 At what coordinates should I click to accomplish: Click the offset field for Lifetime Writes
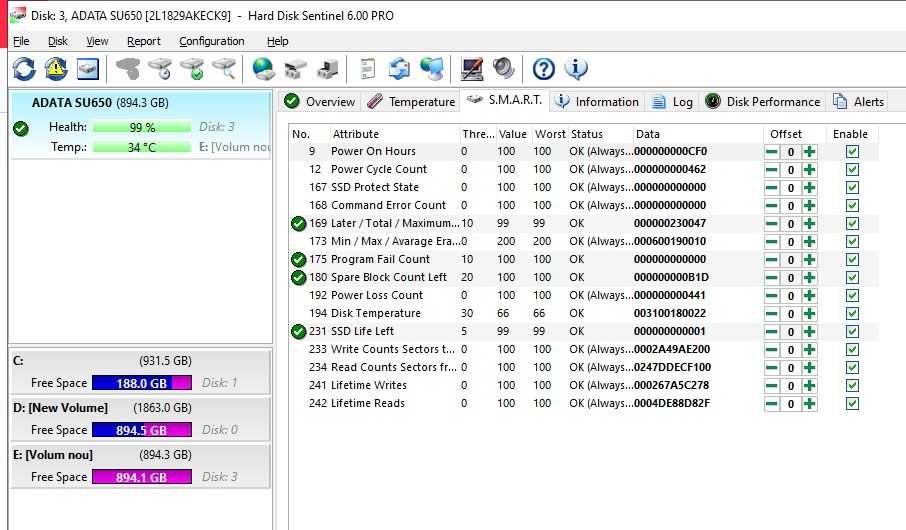[790, 386]
